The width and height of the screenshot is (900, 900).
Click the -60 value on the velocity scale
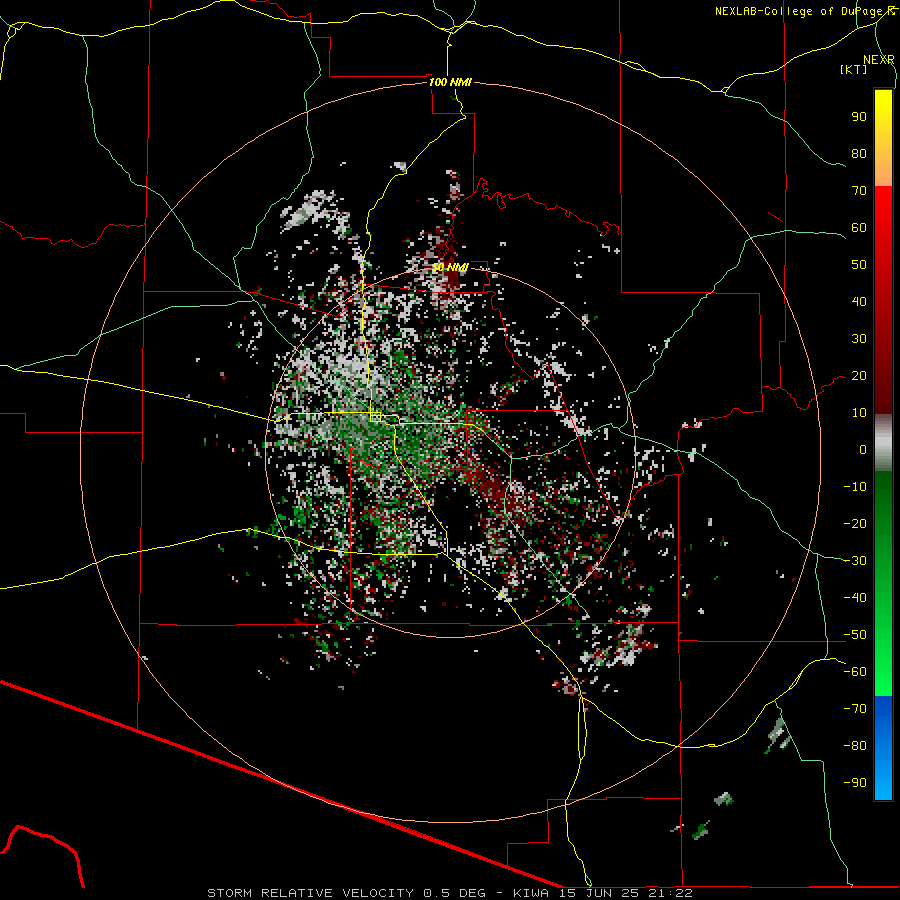click(855, 672)
